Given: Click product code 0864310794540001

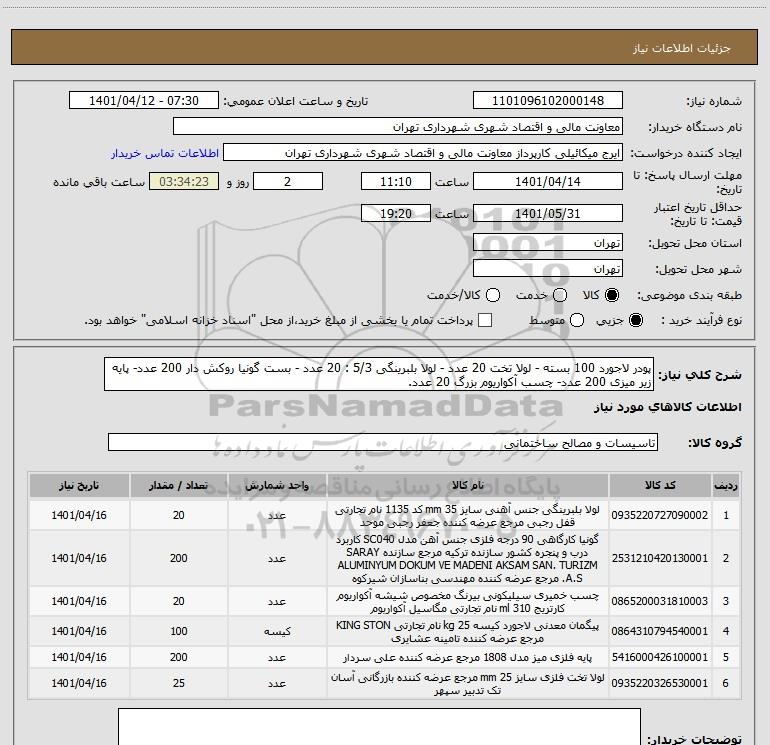Looking at the screenshot, I should pyautogui.click(x=660, y=631).
